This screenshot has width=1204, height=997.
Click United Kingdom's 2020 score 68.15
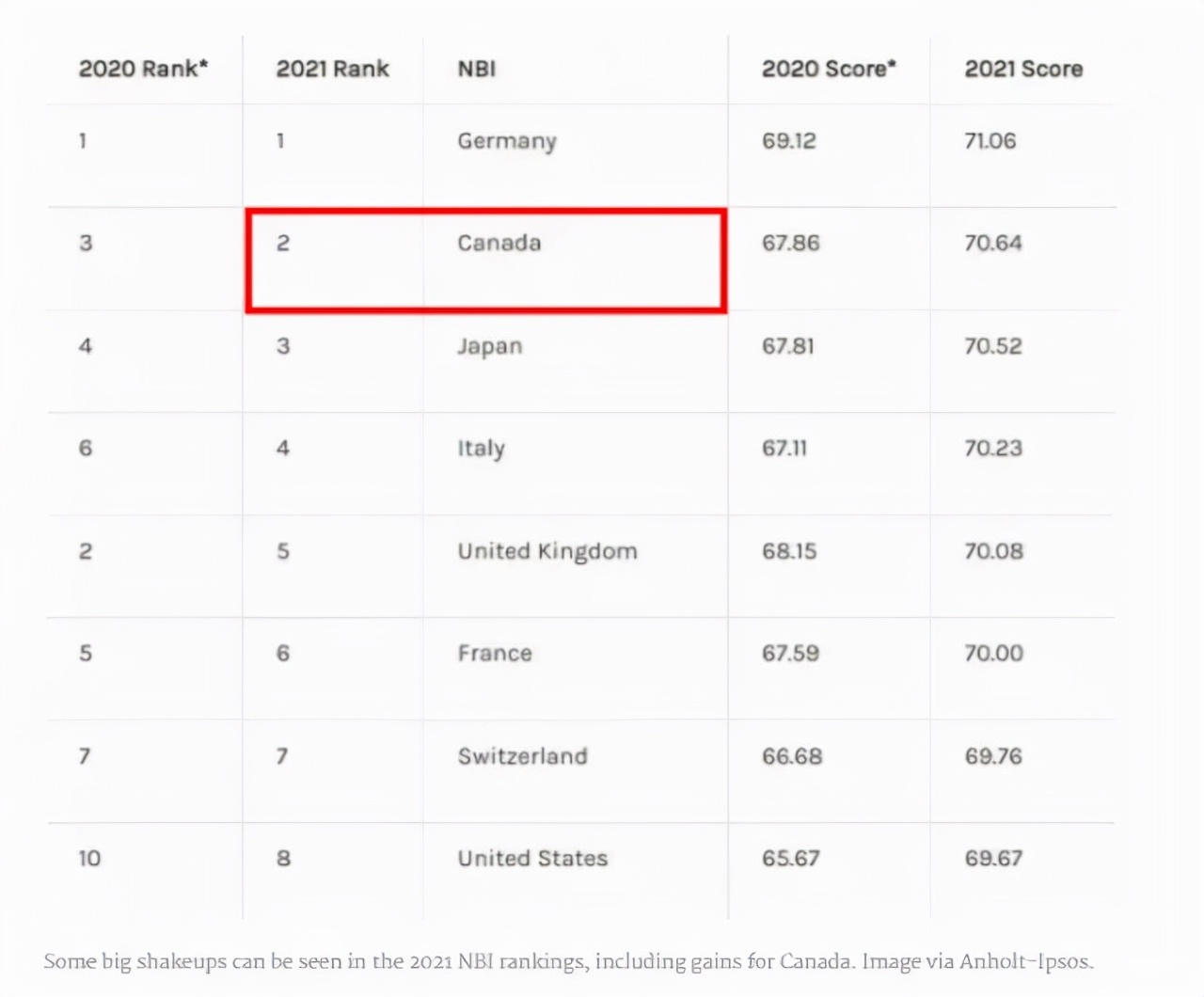(789, 551)
